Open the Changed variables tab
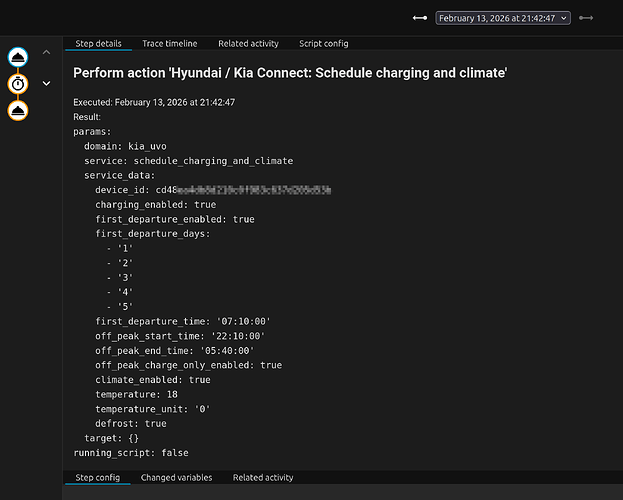Viewport: 623px width, 500px height. pos(176,478)
